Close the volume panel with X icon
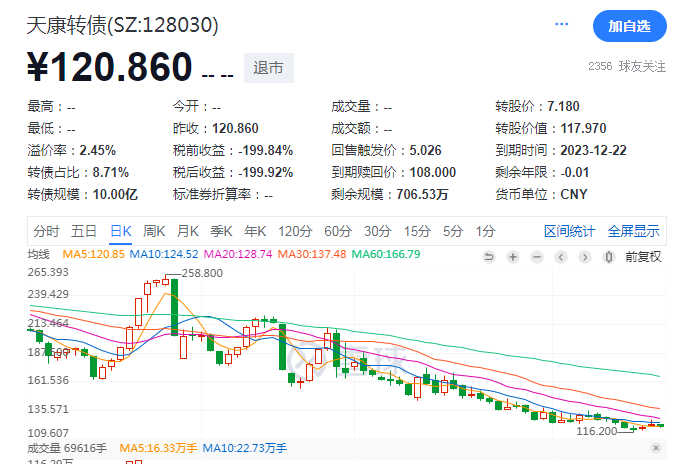 [656, 448]
